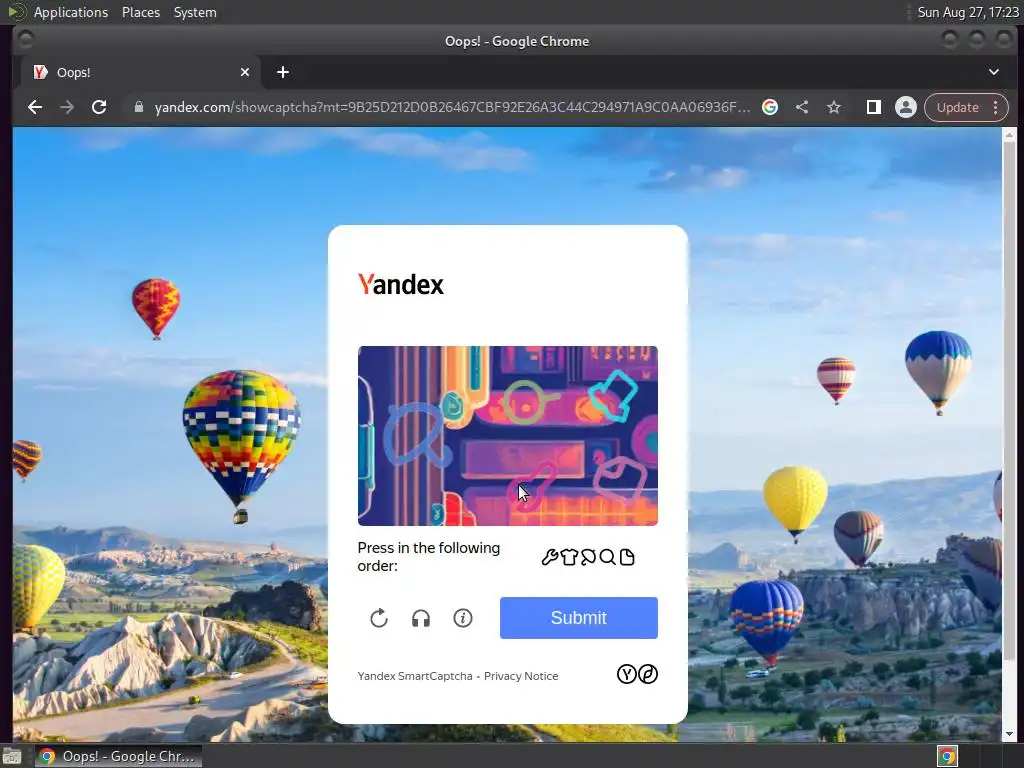Screen dimensions: 1024x768
Task: Click the Google icon in address bar
Action: pyautogui.click(x=770, y=107)
